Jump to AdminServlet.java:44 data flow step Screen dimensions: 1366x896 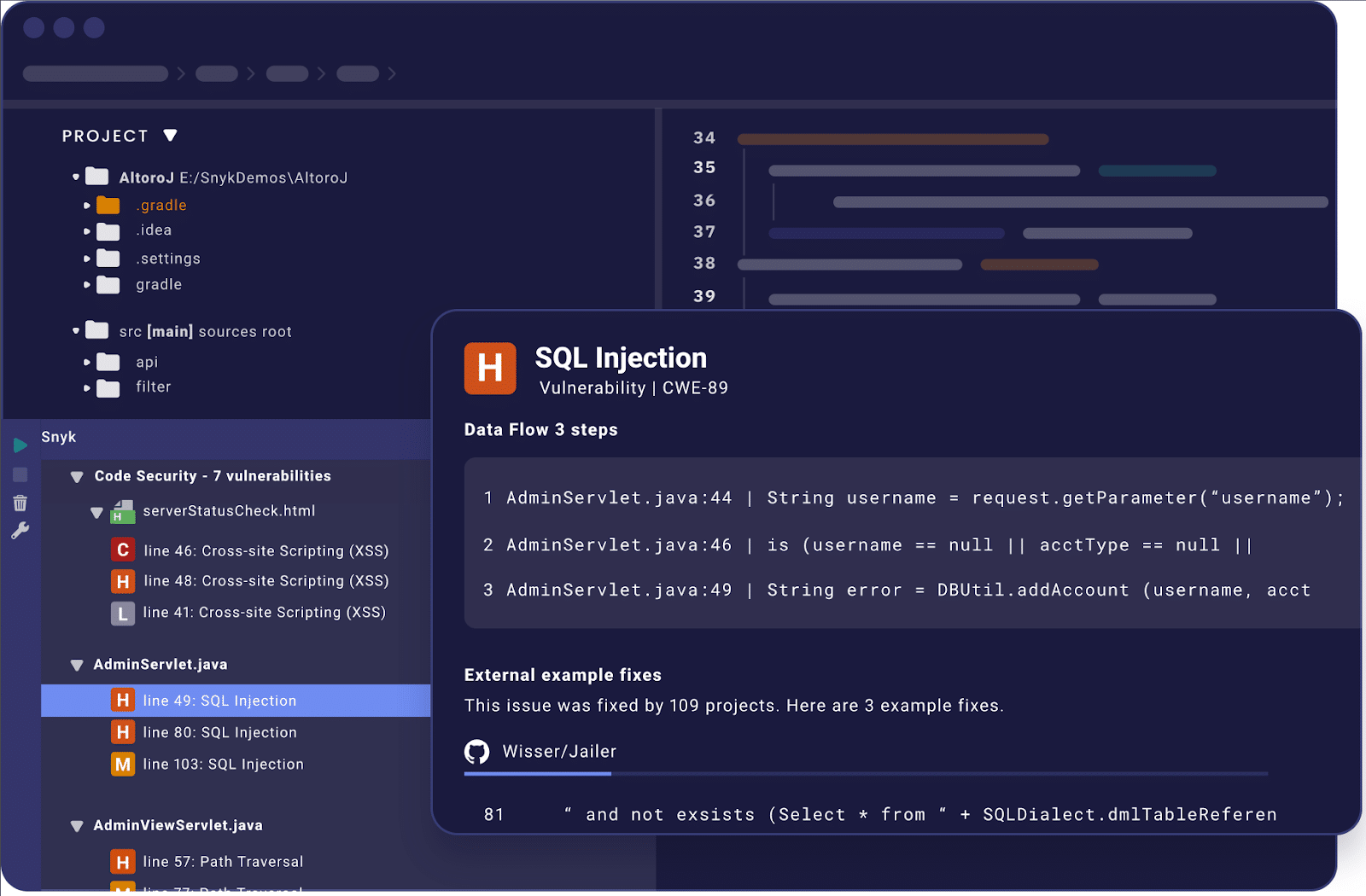(x=914, y=498)
